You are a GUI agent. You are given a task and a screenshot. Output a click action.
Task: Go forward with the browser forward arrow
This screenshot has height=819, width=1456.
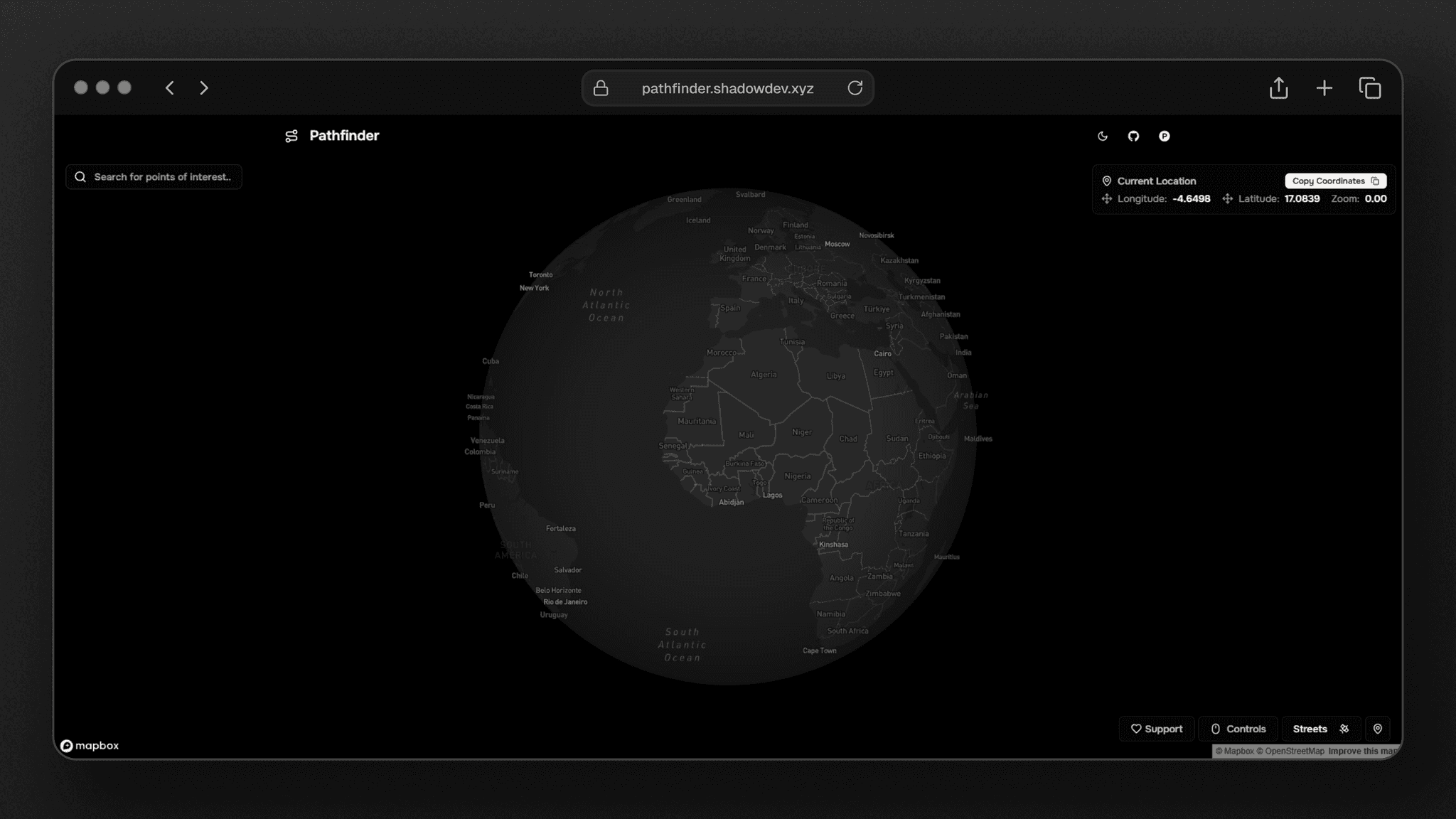coord(204,88)
